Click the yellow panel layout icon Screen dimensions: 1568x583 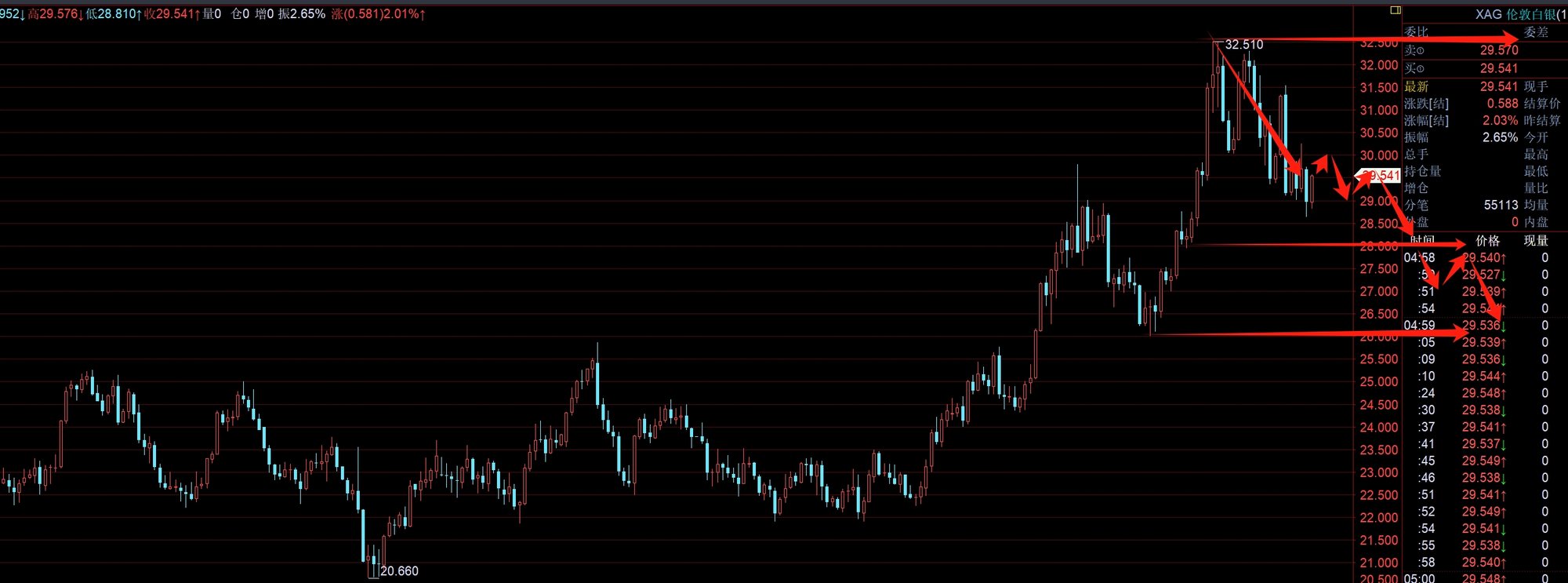pyautogui.click(x=1396, y=10)
